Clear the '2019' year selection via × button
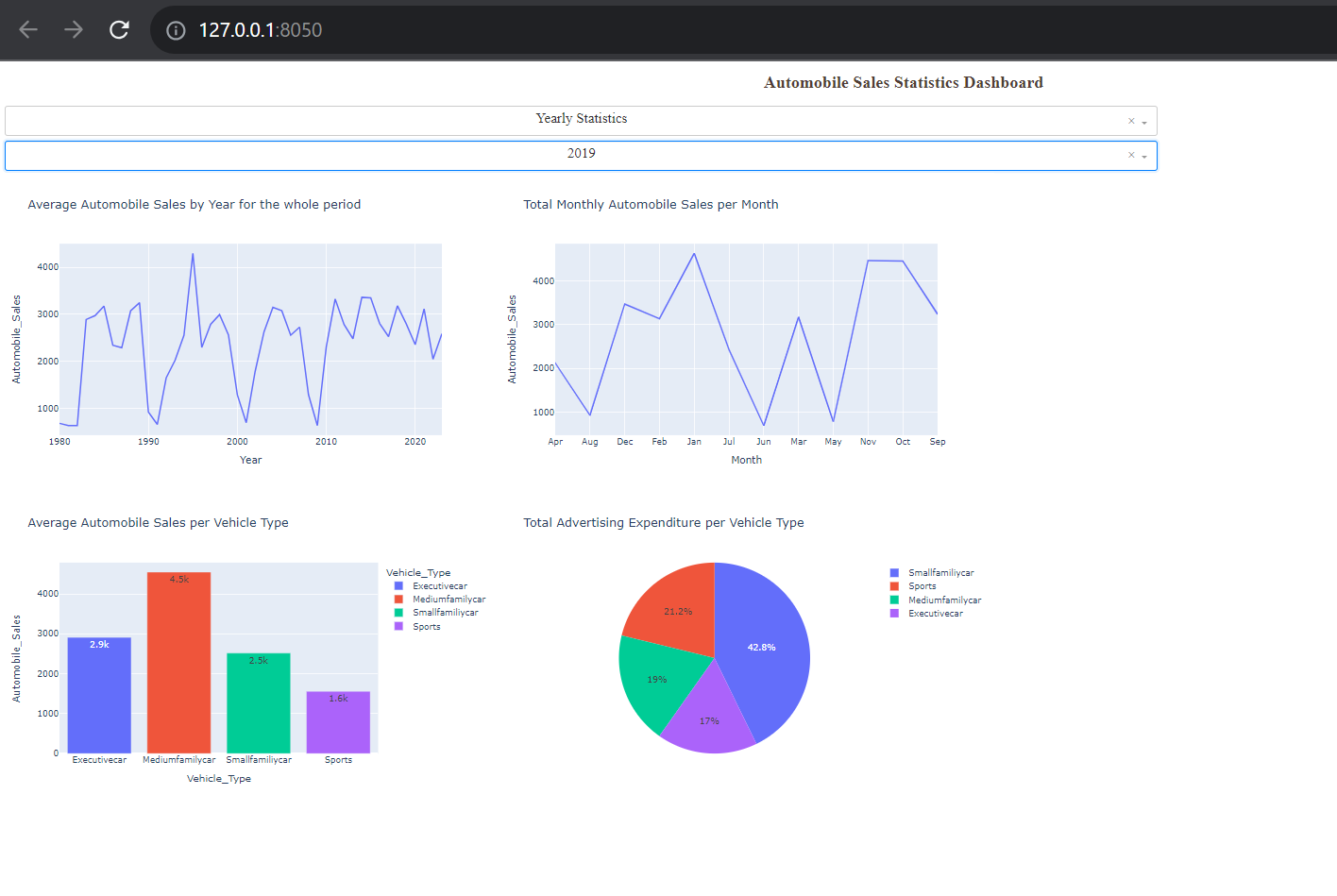Screen dimensions: 1337x896 [x=1130, y=154]
